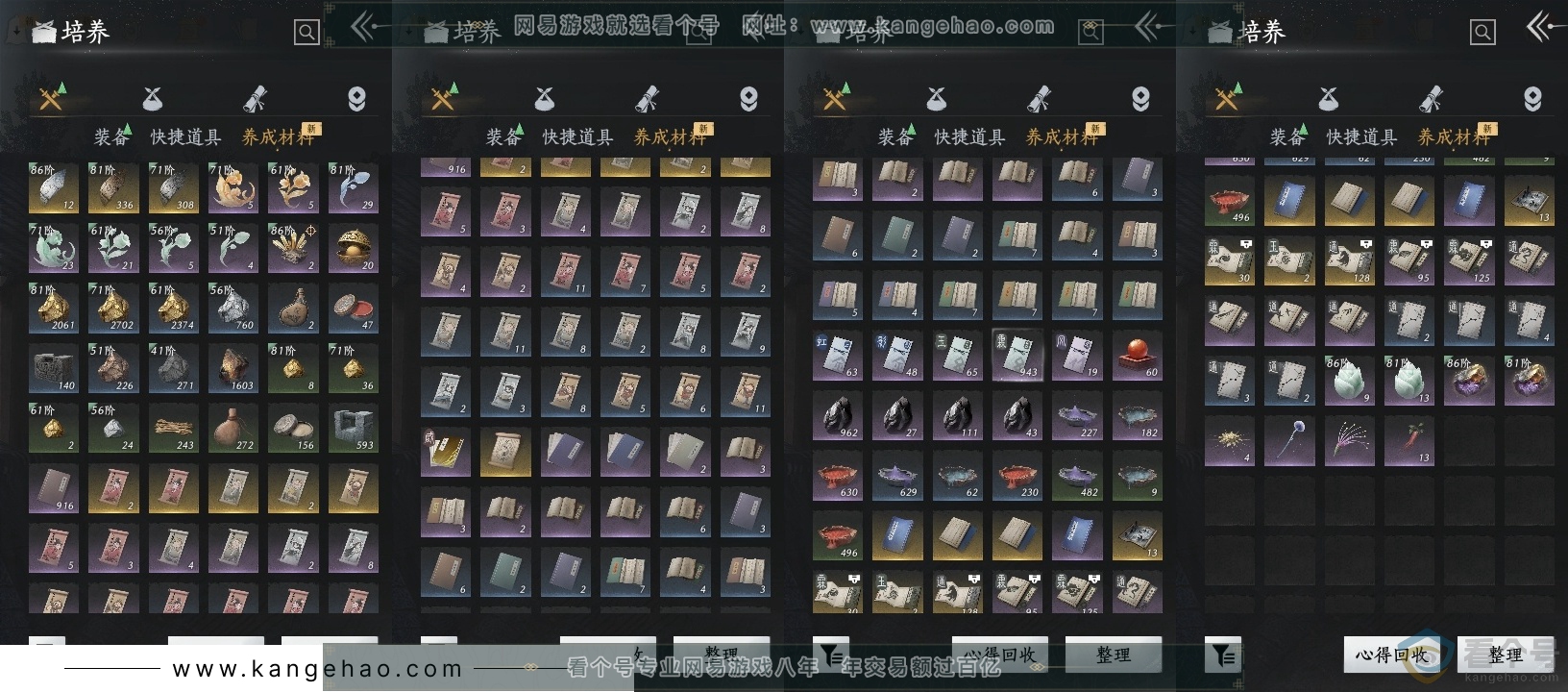
Task: Select pouch bag category in third panel
Action: [x=936, y=98]
